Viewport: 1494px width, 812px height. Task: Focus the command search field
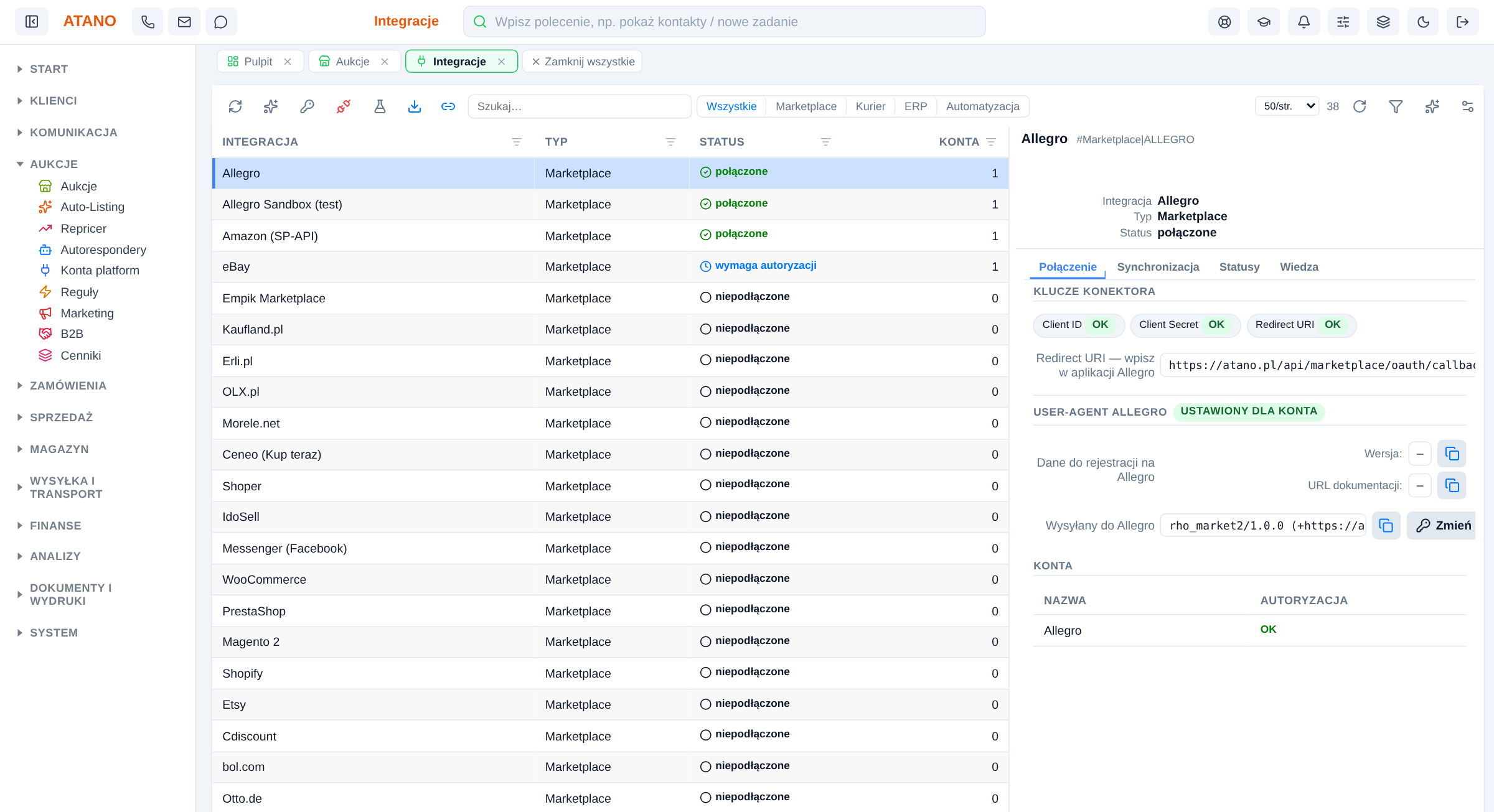pyautogui.click(x=725, y=22)
